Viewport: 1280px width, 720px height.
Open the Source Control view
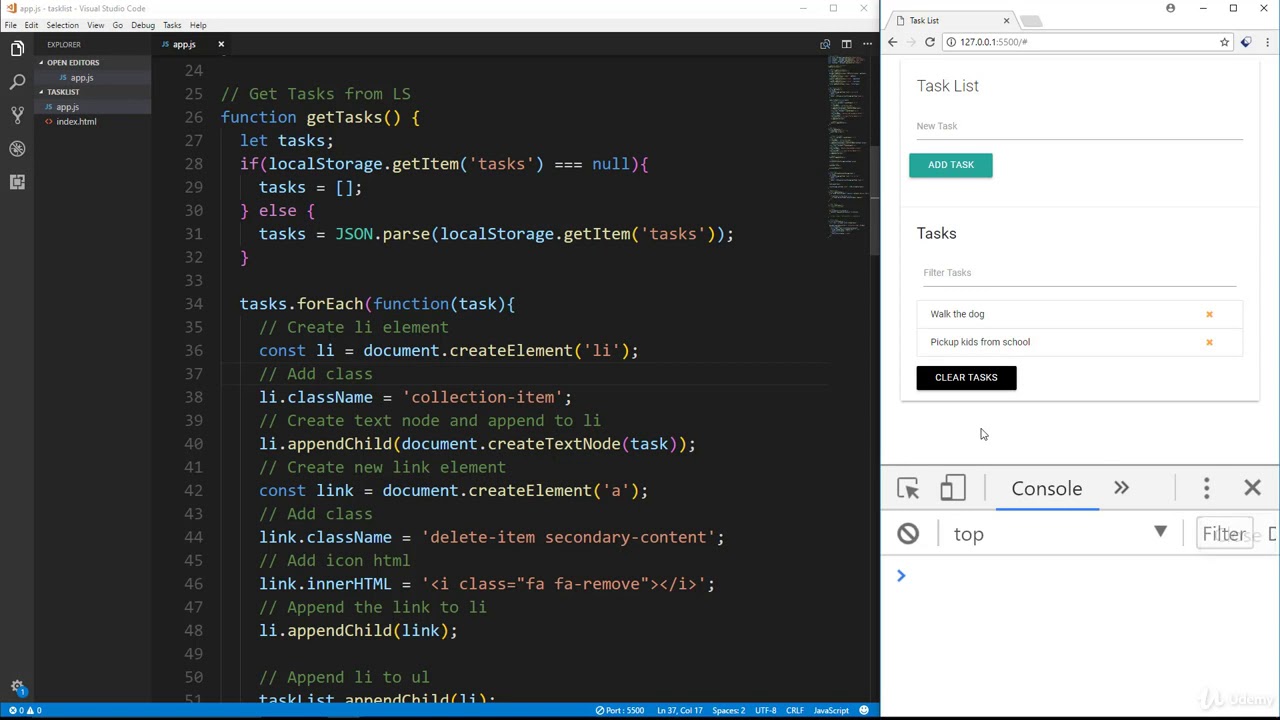(x=17, y=115)
